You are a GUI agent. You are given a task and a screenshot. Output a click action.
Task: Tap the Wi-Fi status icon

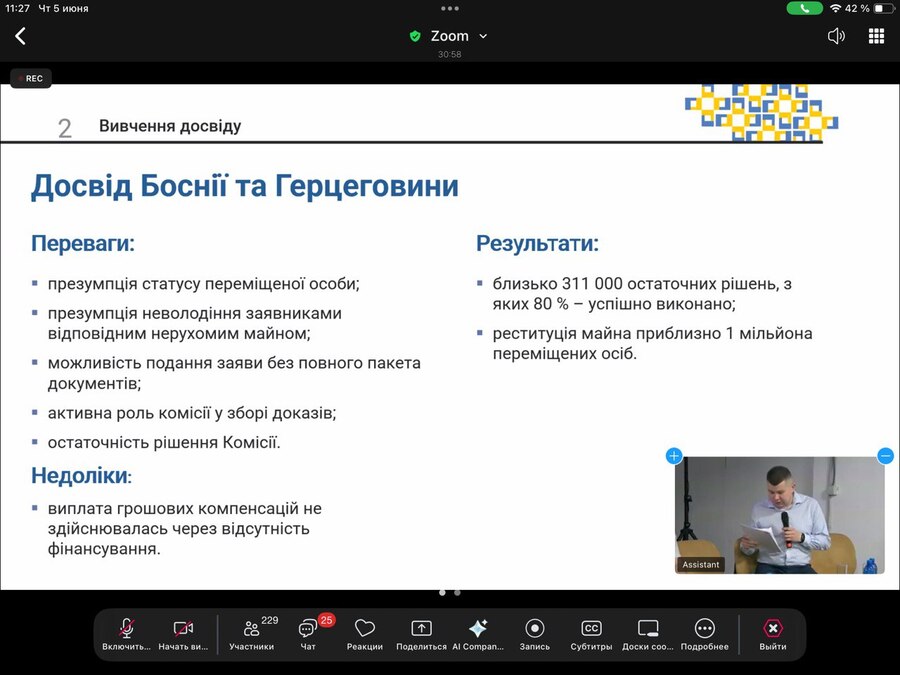(835, 8)
